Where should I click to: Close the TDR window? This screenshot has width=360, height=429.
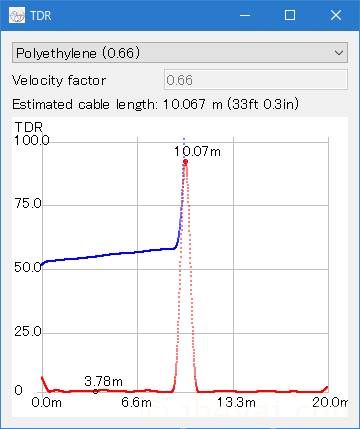(336, 15)
